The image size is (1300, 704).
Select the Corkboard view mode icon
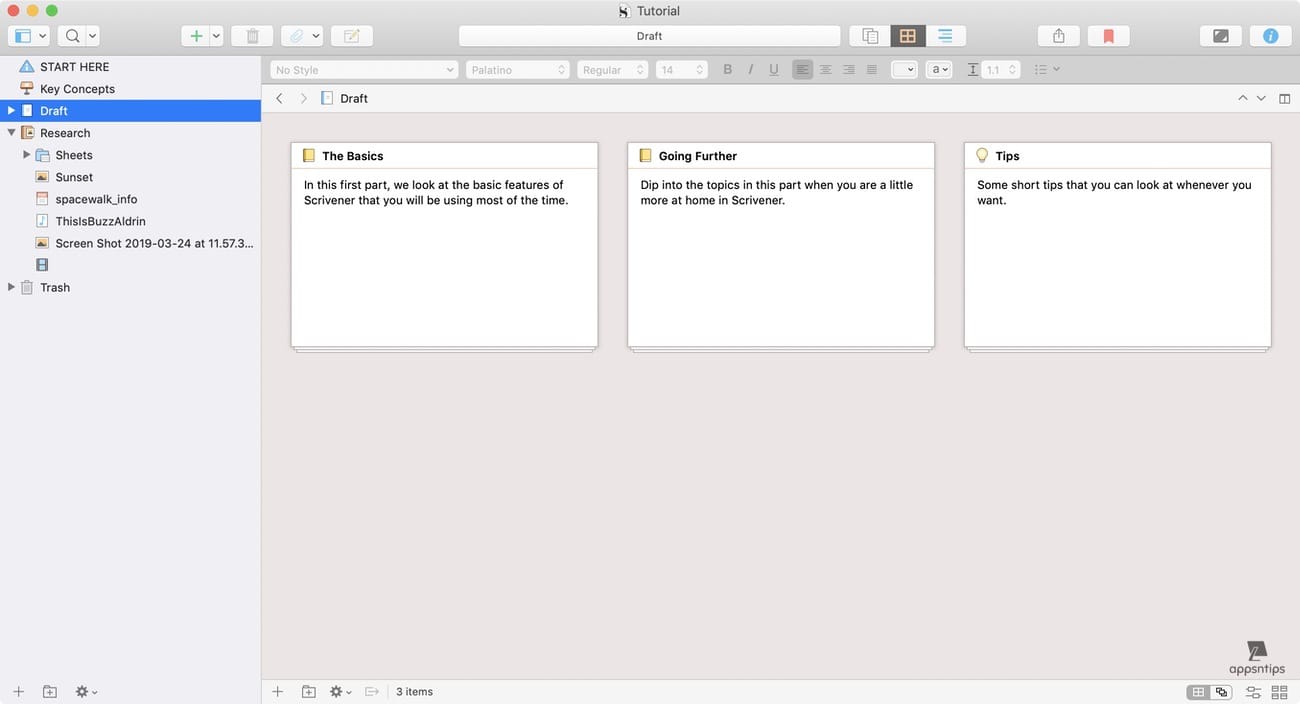(907, 35)
